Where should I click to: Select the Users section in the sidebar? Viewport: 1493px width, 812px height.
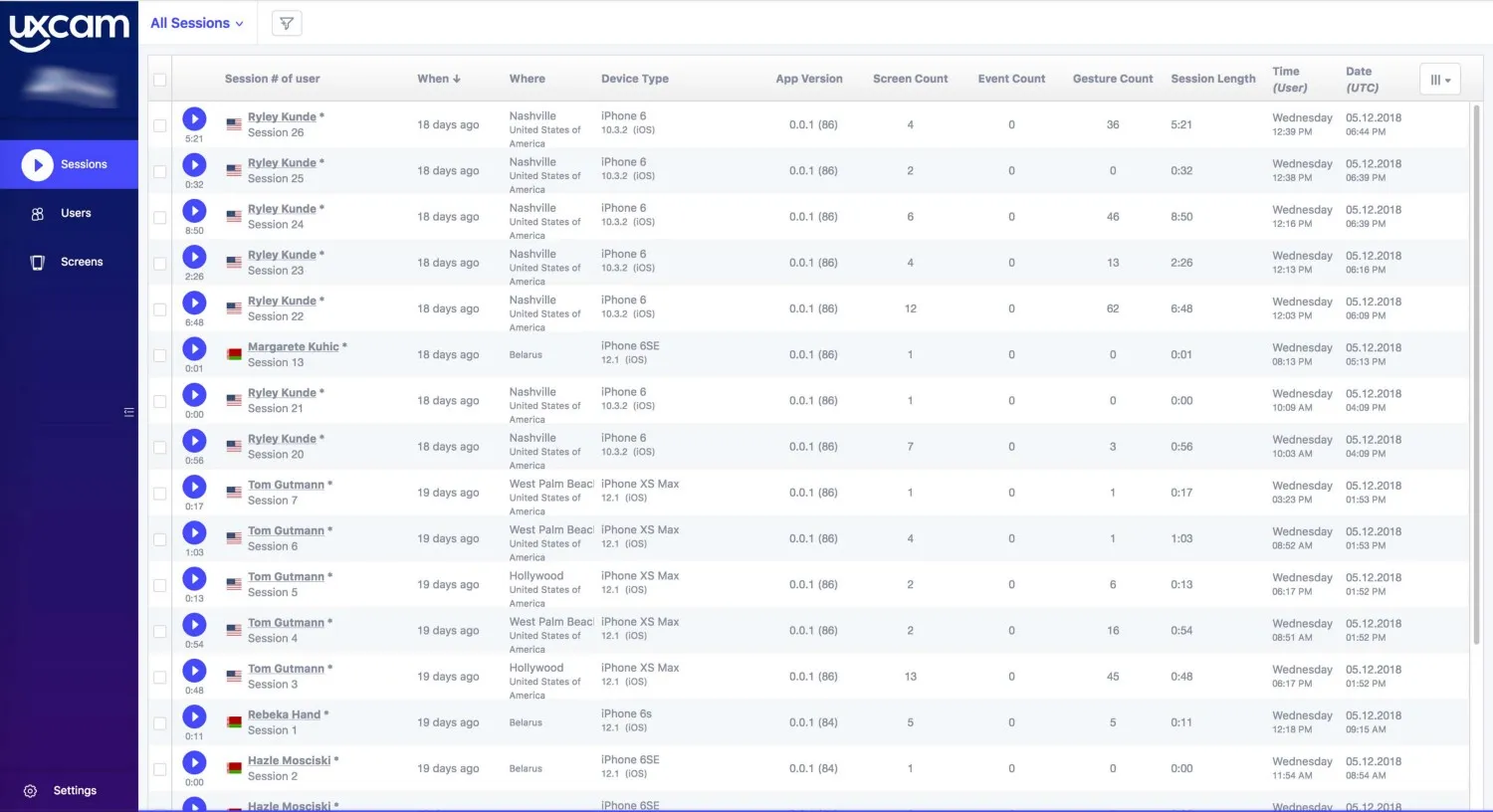pos(77,213)
